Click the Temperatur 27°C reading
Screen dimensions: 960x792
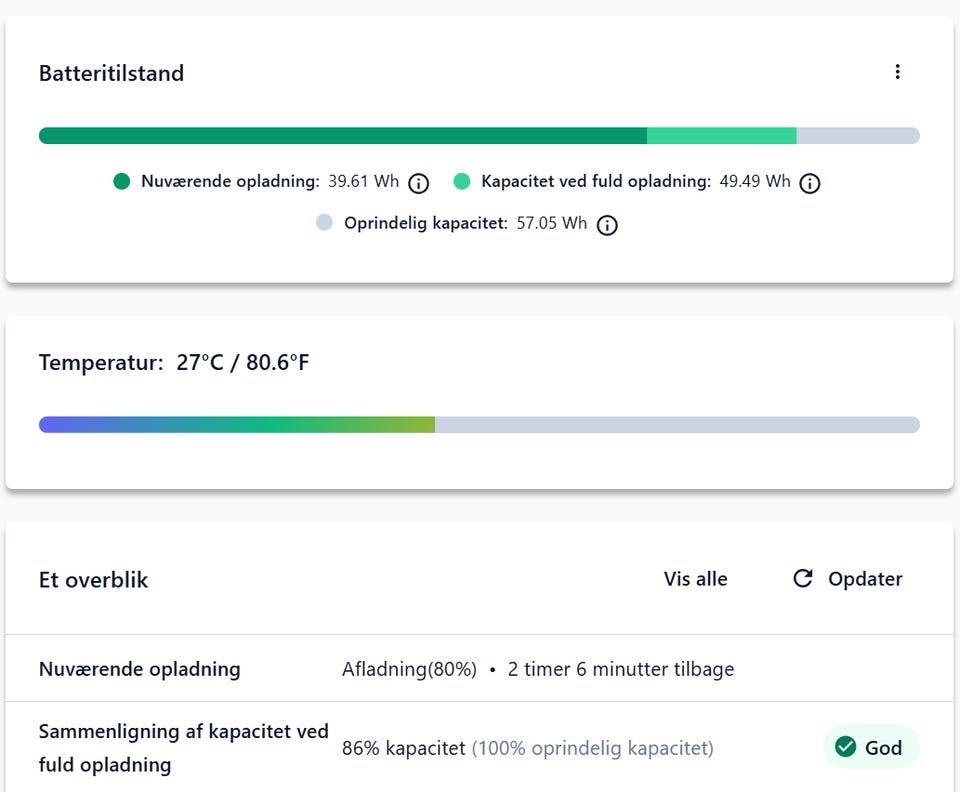point(174,362)
